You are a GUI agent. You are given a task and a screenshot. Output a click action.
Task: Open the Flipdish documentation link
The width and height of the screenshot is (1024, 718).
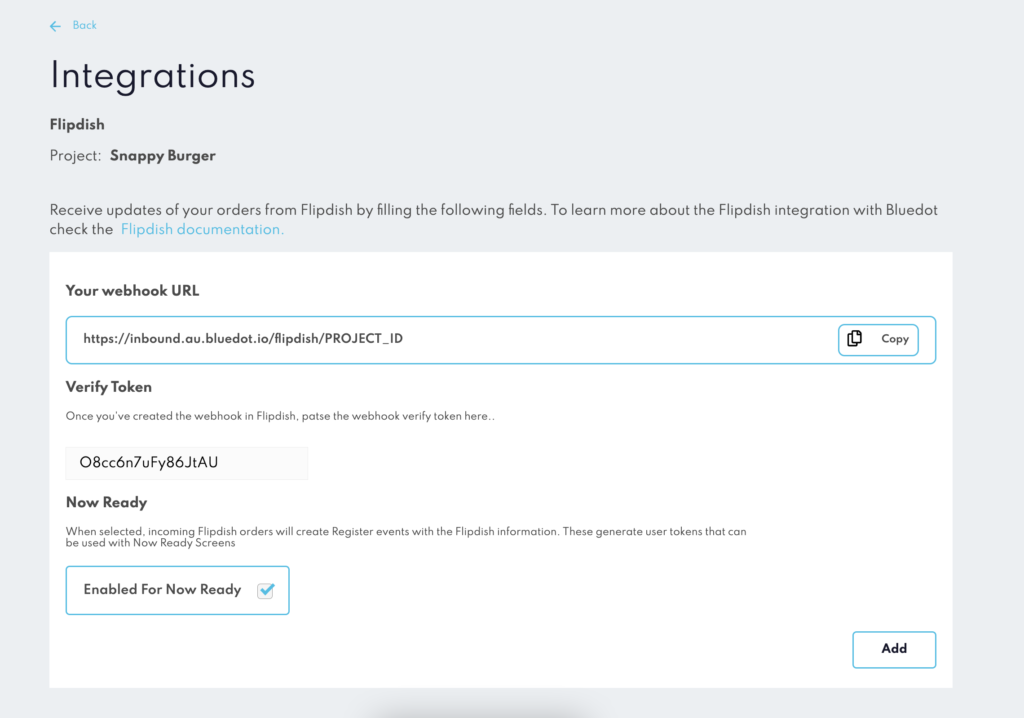pos(202,229)
